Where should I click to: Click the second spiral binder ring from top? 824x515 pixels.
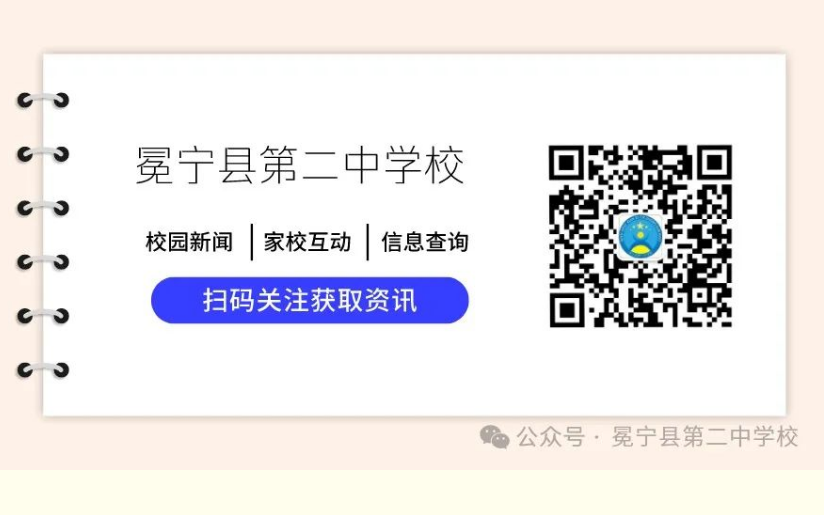point(43,154)
